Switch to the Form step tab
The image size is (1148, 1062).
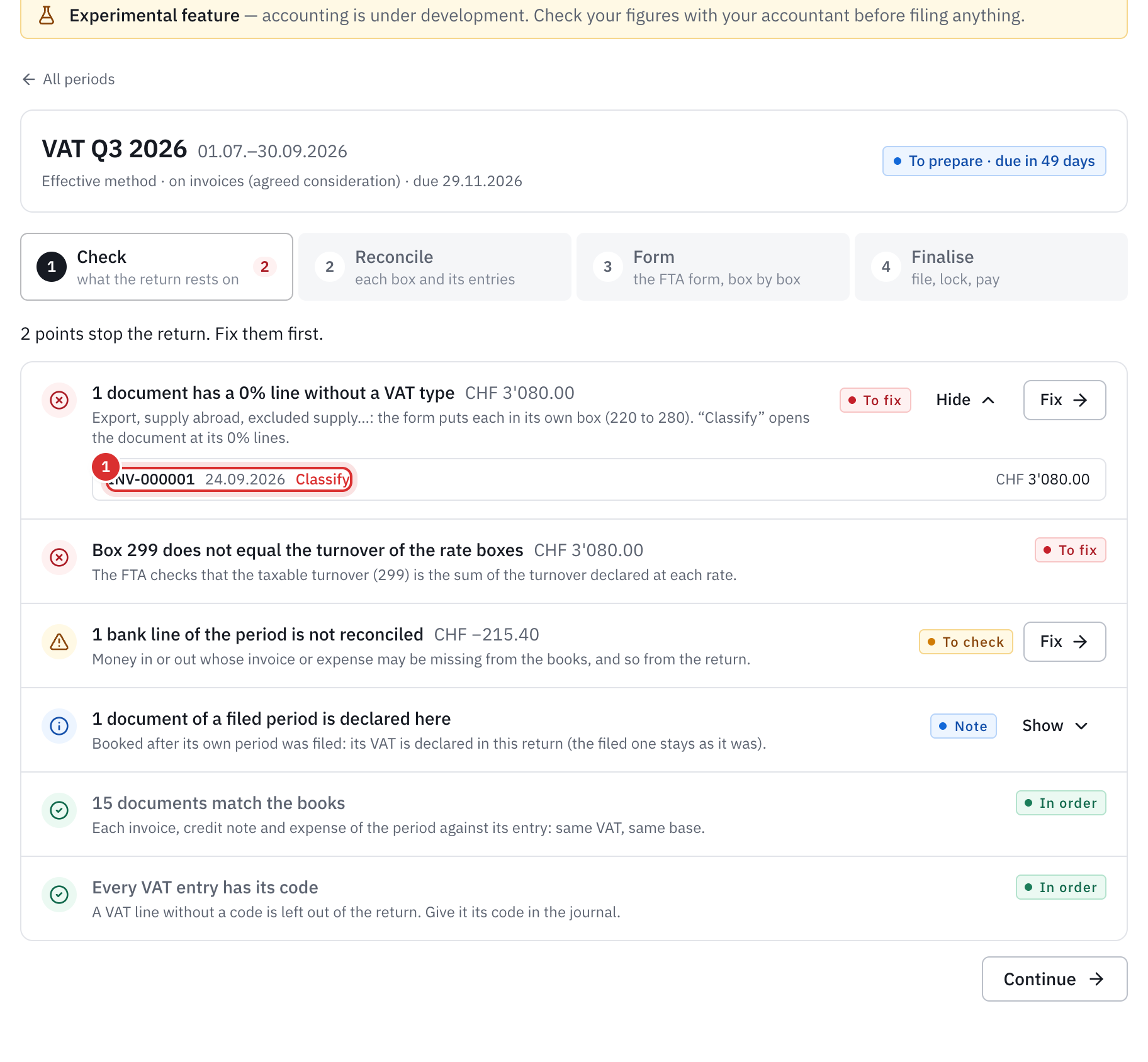point(713,267)
